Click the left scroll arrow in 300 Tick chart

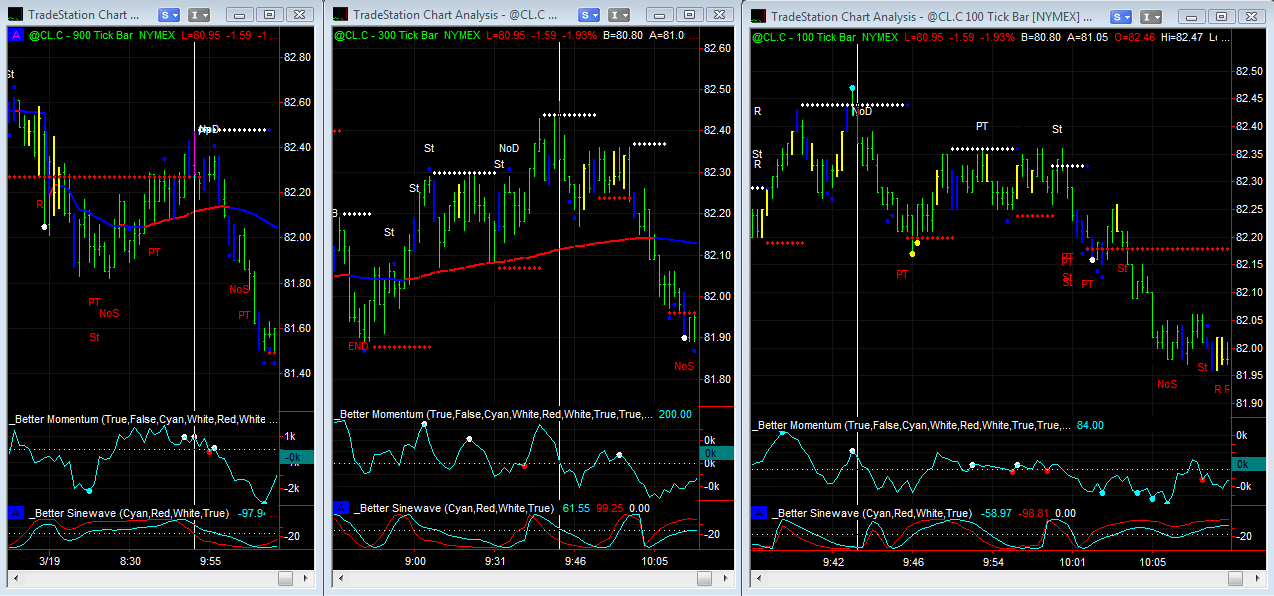click(340, 577)
